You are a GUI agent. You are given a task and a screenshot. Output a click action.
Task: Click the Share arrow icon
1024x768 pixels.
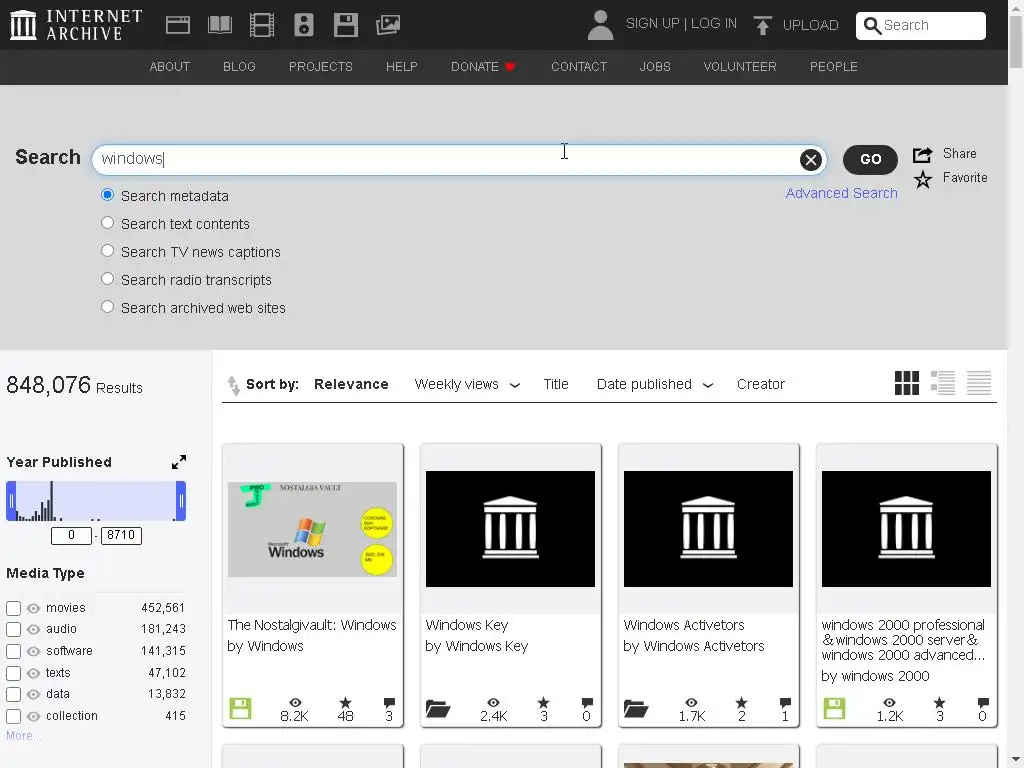(922, 154)
